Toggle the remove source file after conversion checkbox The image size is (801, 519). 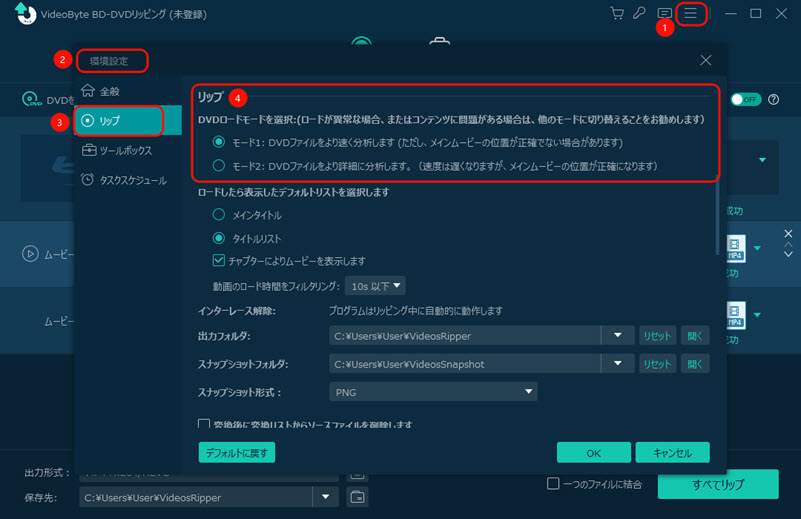coord(204,424)
